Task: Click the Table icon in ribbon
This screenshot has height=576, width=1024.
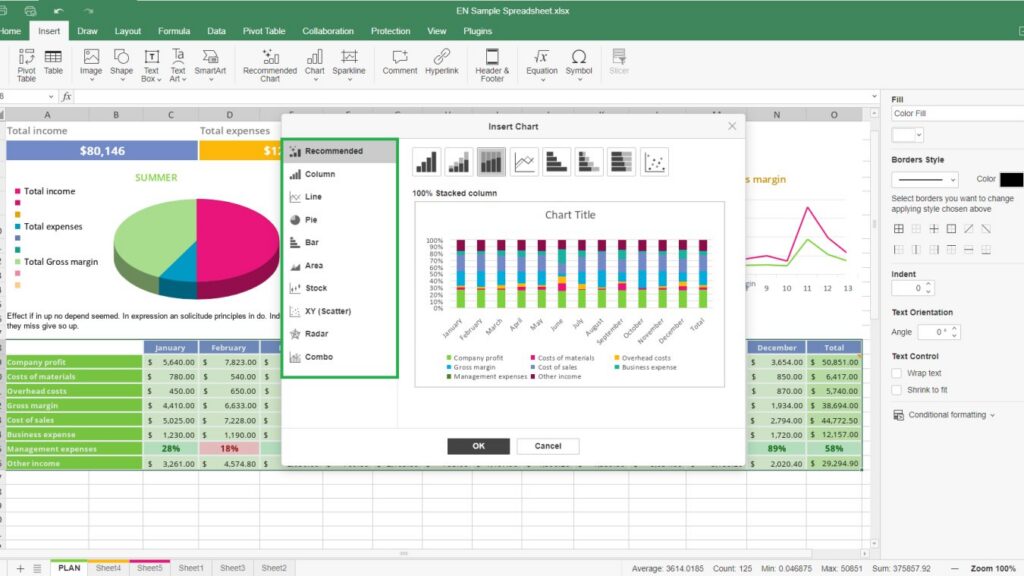Action: pyautogui.click(x=53, y=62)
